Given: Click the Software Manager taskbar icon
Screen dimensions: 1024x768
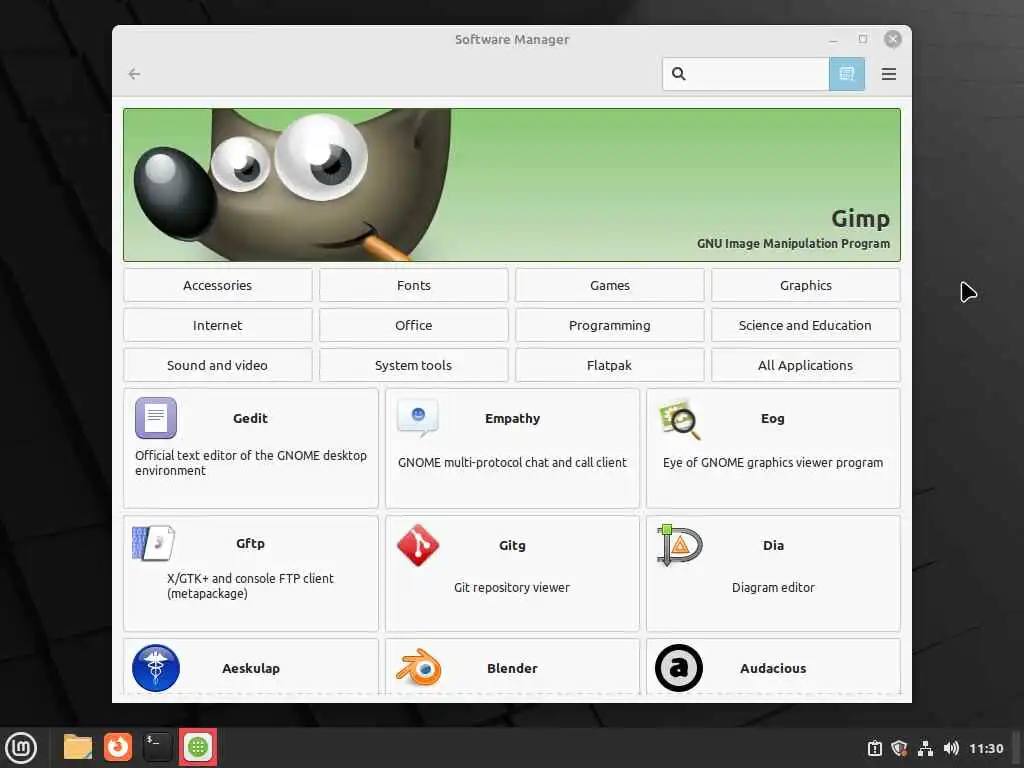Looking at the screenshot, I should pyautogui.click(x=198, y=747).
